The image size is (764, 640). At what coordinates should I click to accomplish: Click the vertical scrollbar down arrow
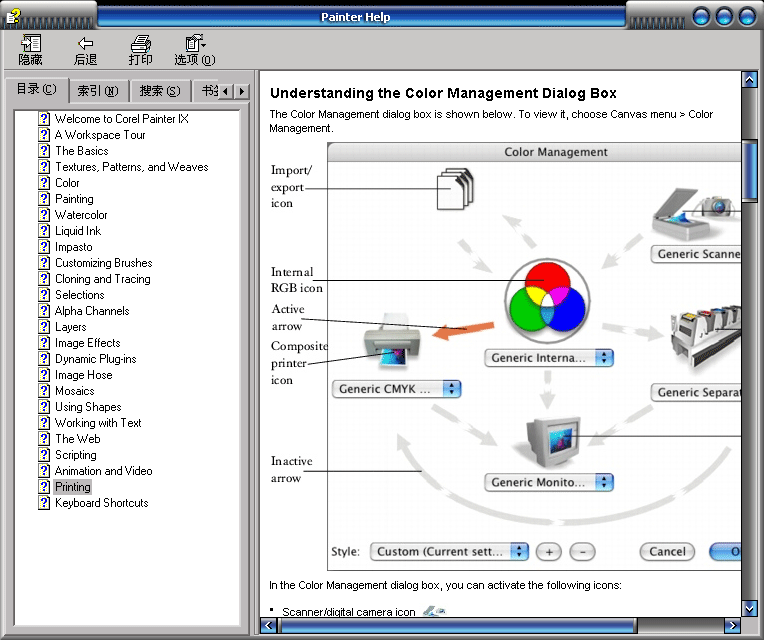click(x=749, y=608)
